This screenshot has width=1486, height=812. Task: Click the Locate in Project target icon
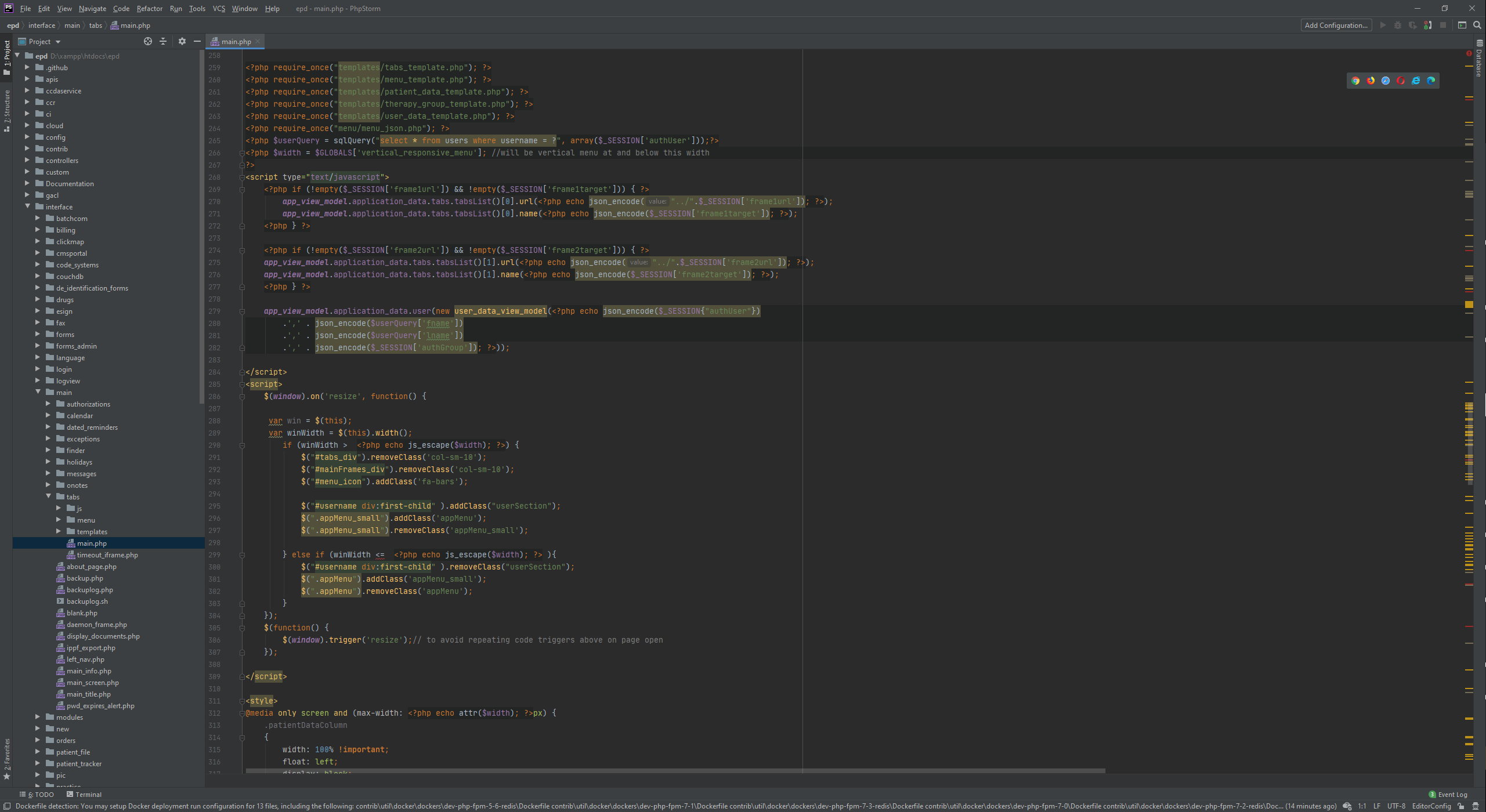[x=148, y=41]
